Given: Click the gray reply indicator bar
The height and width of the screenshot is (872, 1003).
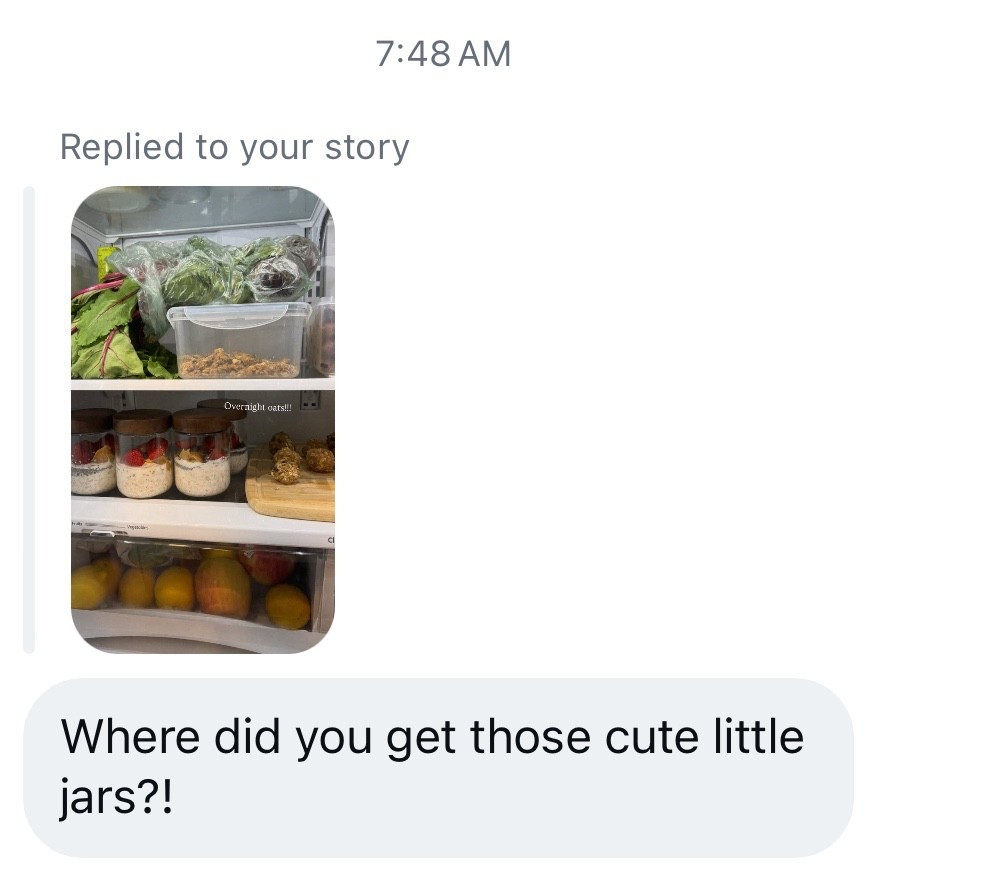Looking at the screenshot, I should point(29,419).
